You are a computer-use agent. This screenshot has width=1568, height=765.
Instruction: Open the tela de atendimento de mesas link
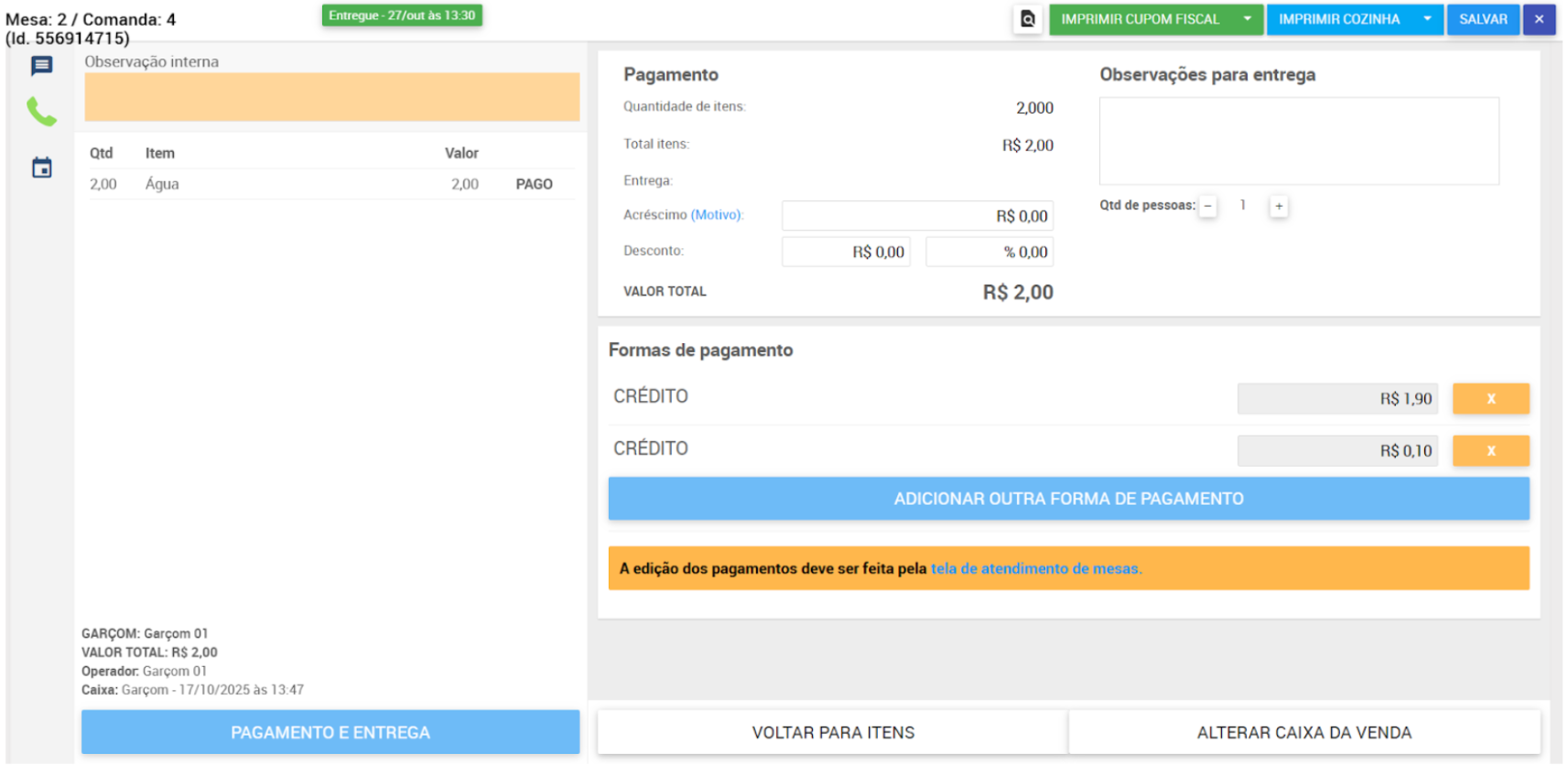point(1036,569)
